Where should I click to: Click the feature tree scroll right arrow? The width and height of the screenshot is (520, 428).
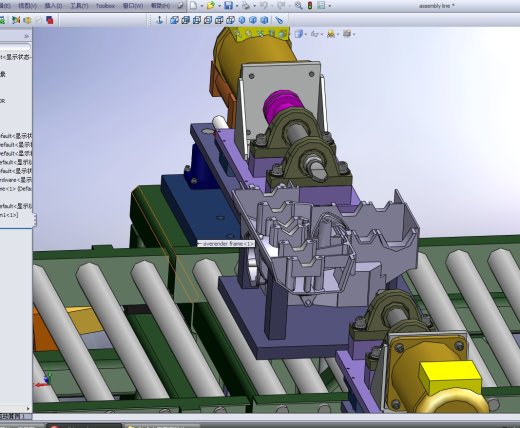pyautogui.click(x=28, y=409)
